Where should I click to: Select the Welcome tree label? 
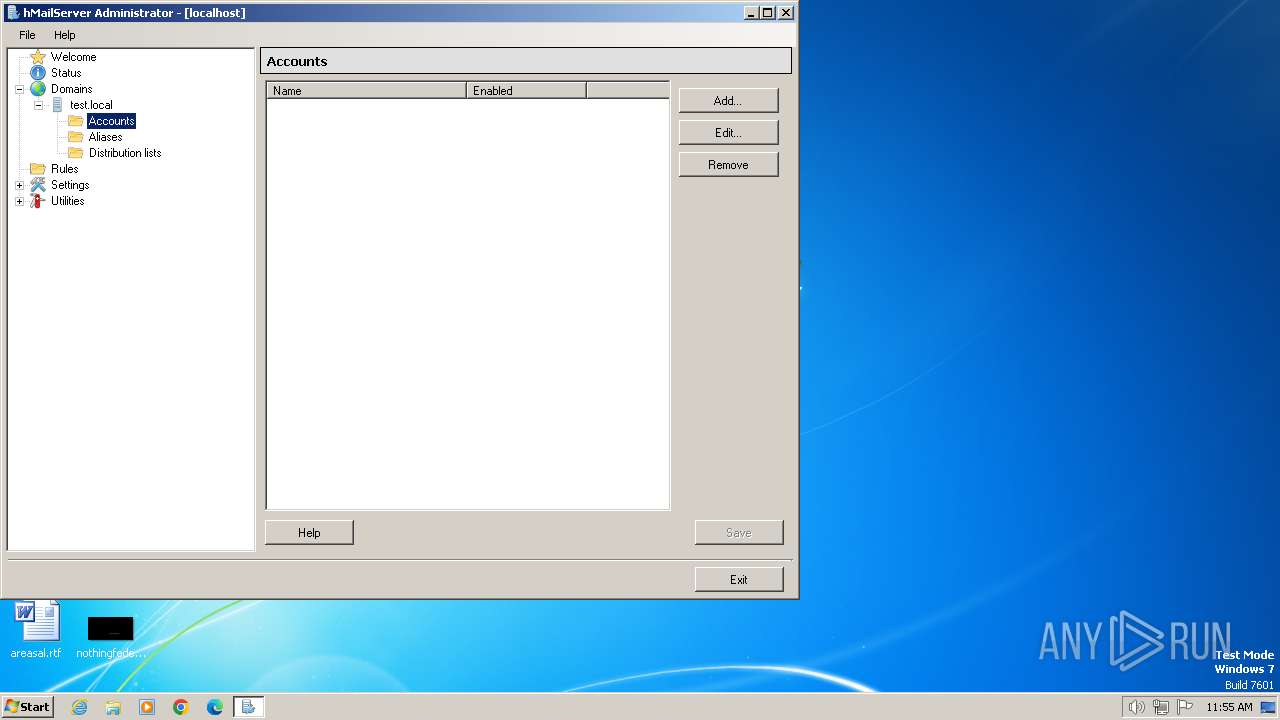pos(74,57)
